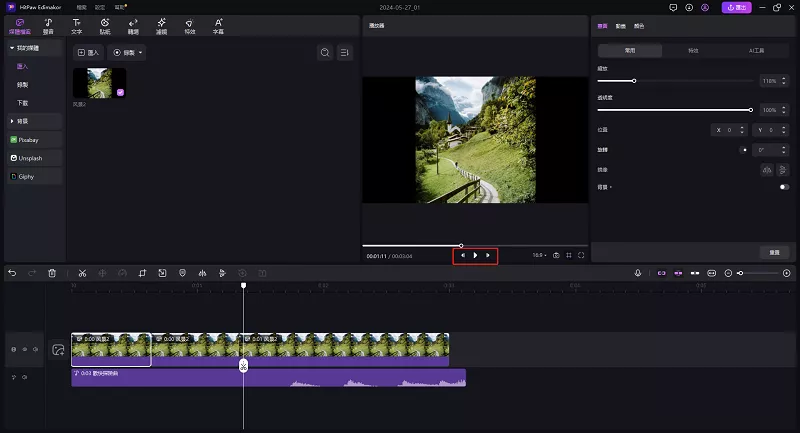Collapse the My Media (我的媒體) section
The width and height of the screenshot is (800, 433).
coord(12,47)
